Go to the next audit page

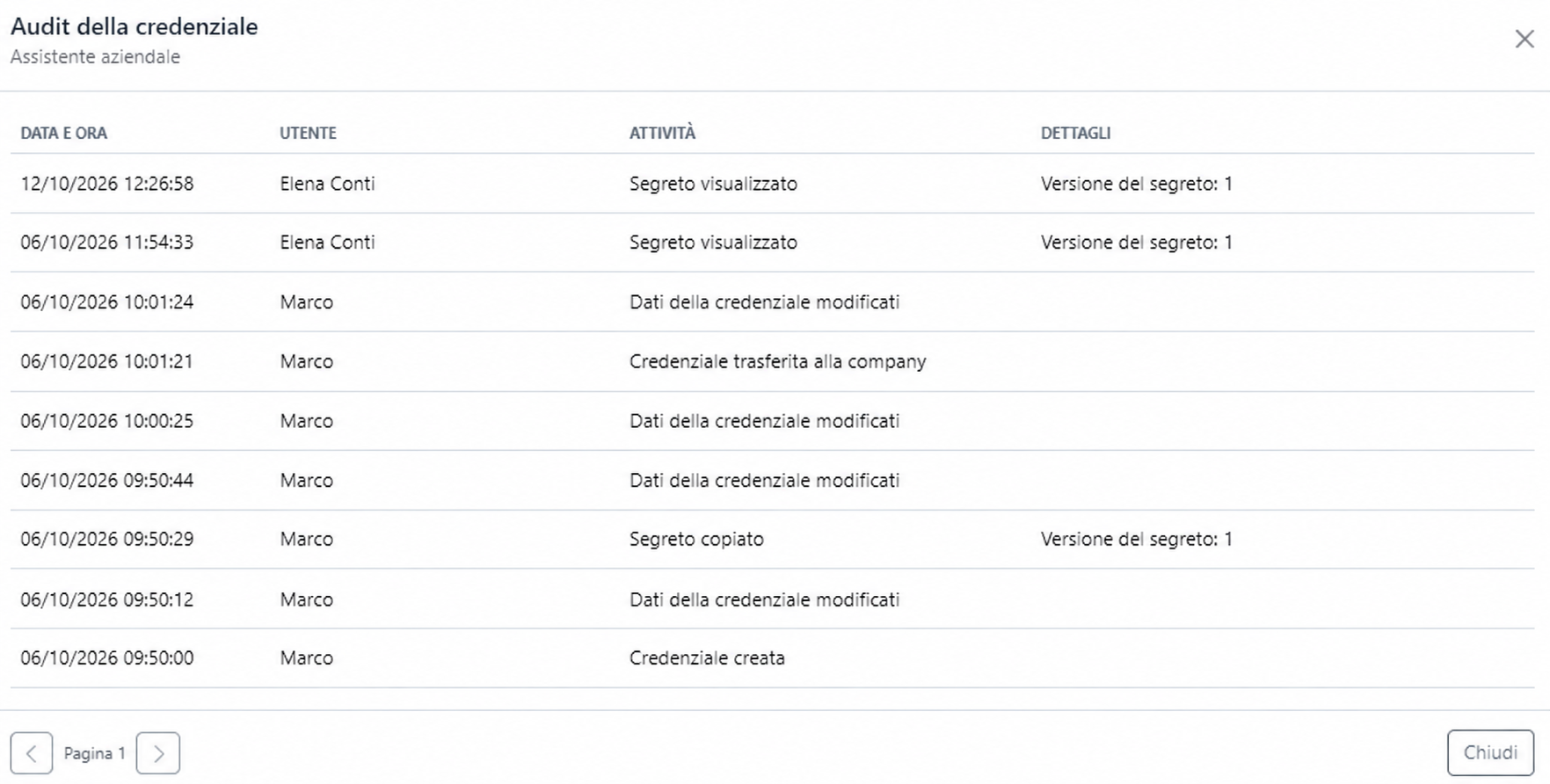[x=158, y=753]
